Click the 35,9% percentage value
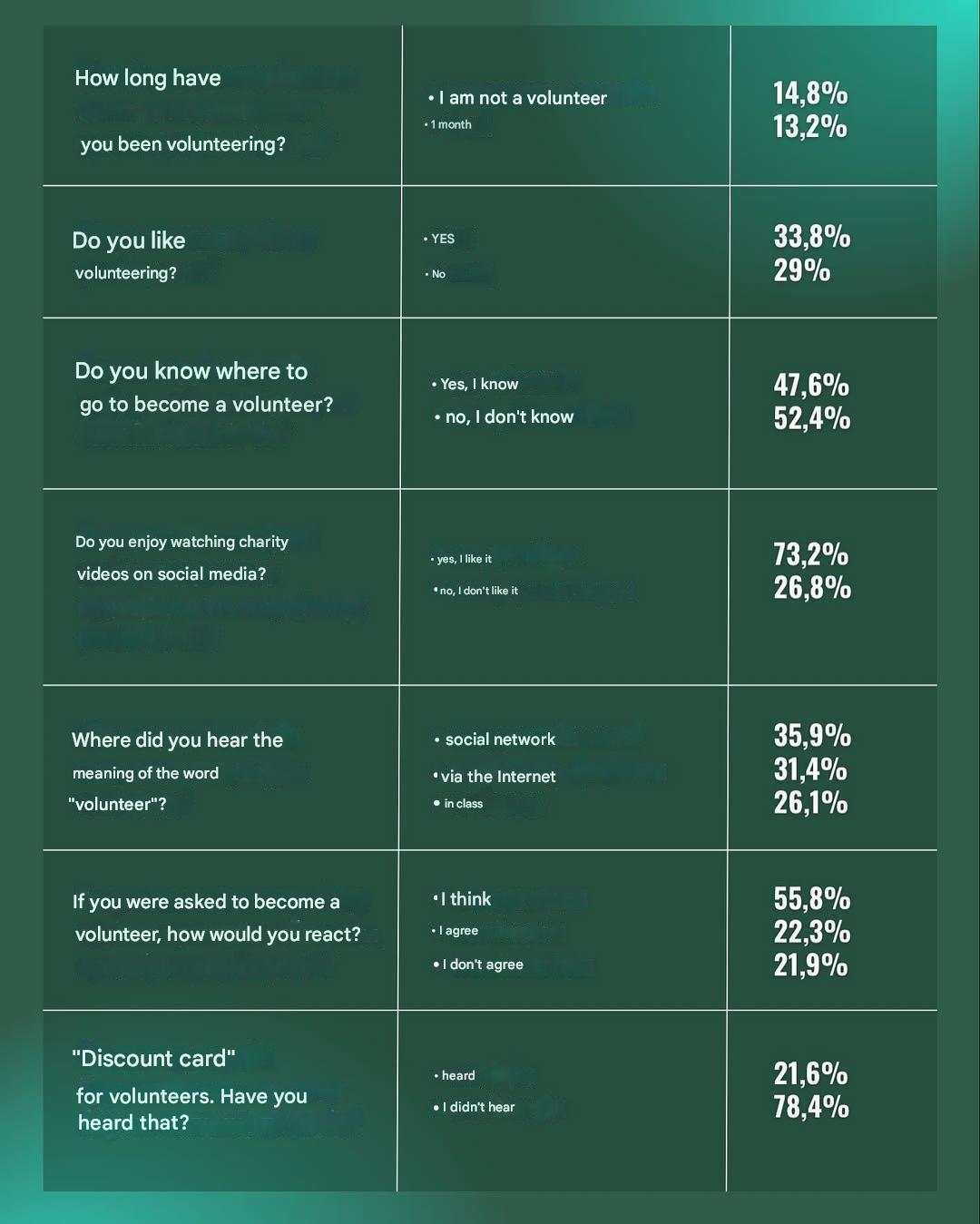 coord(812,736)
